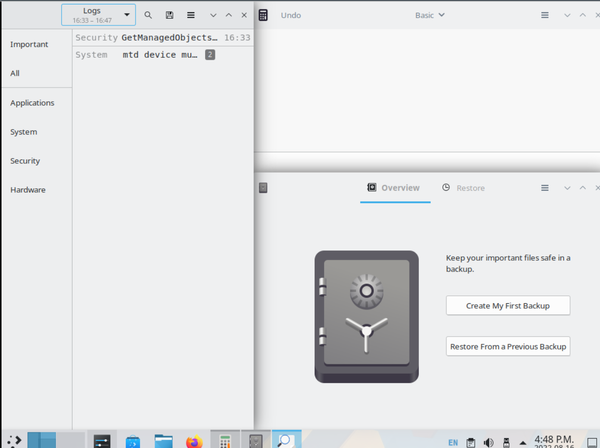Open the Logs window hamburger menu
The width and height of the screenshot is (600, 448).
coord(191,15)
